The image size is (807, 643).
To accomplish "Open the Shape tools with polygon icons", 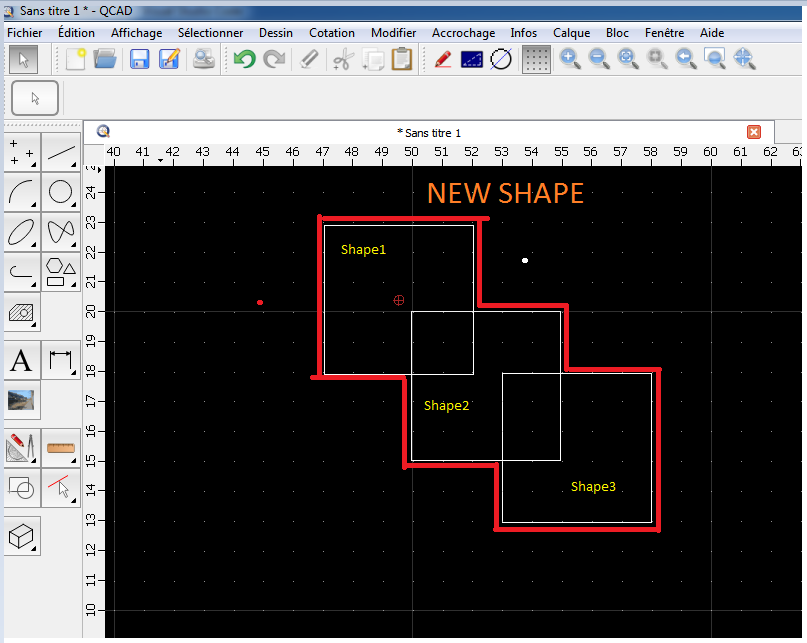I will (61, 272).
